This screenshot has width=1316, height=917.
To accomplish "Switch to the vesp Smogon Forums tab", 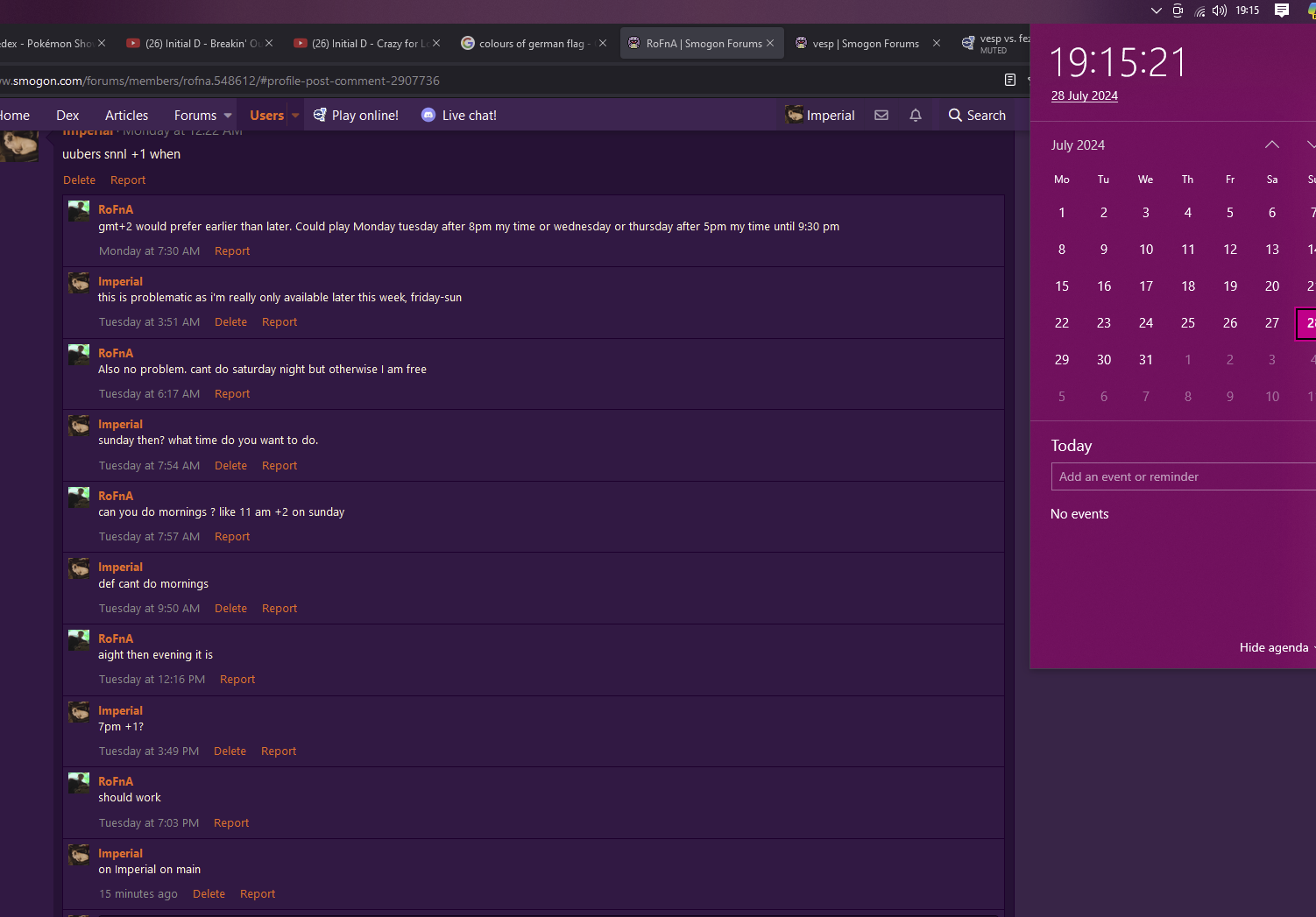I will pyautogui.click(x=865, y=43).
